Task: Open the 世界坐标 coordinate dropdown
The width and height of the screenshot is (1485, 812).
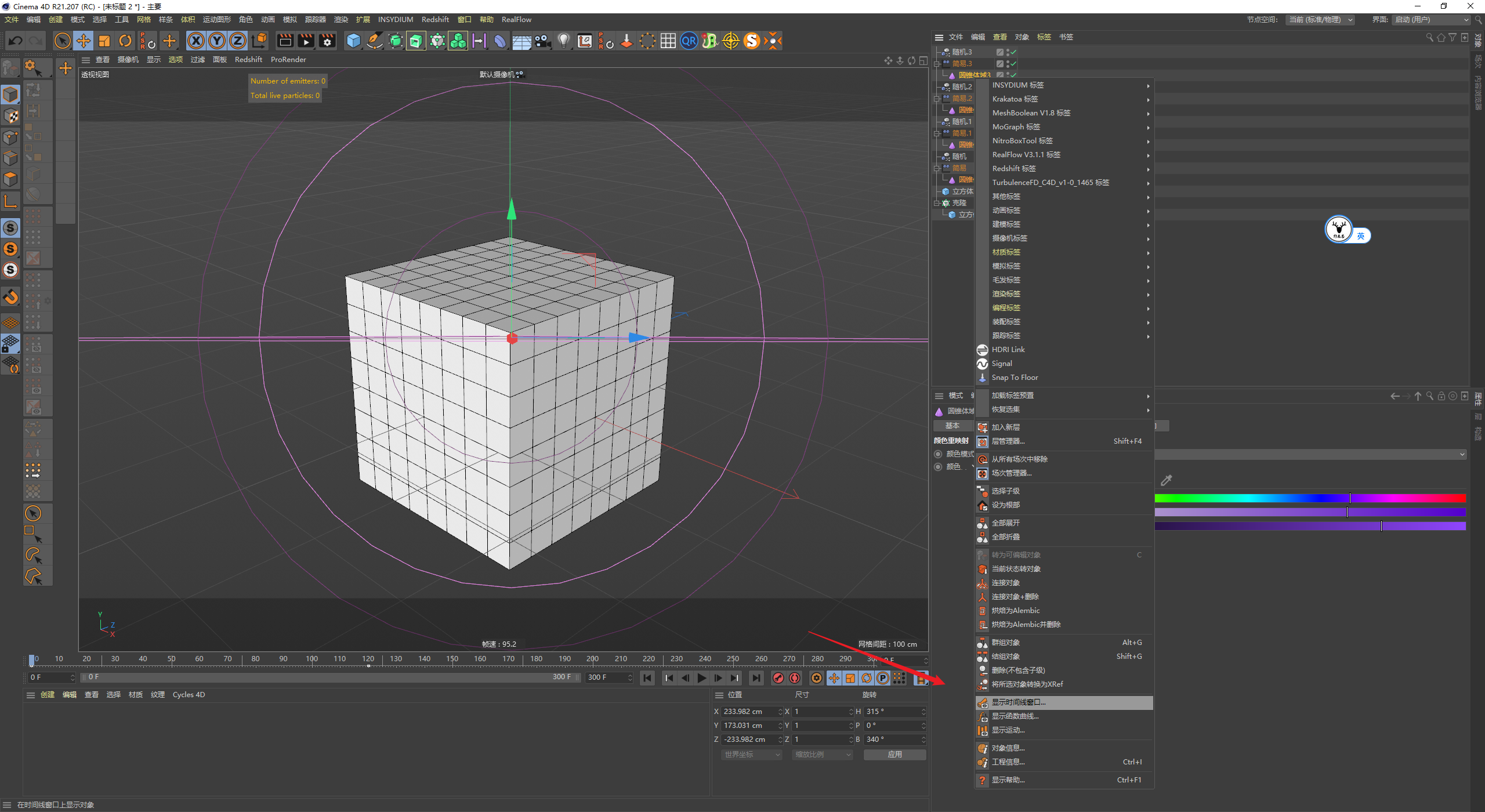Action: tap(752, 755)
